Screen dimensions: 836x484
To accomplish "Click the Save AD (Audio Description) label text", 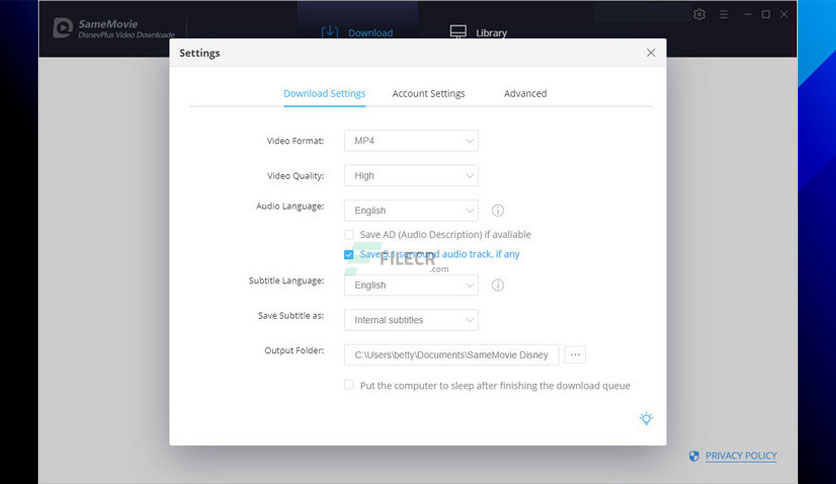I will (445, 235).
